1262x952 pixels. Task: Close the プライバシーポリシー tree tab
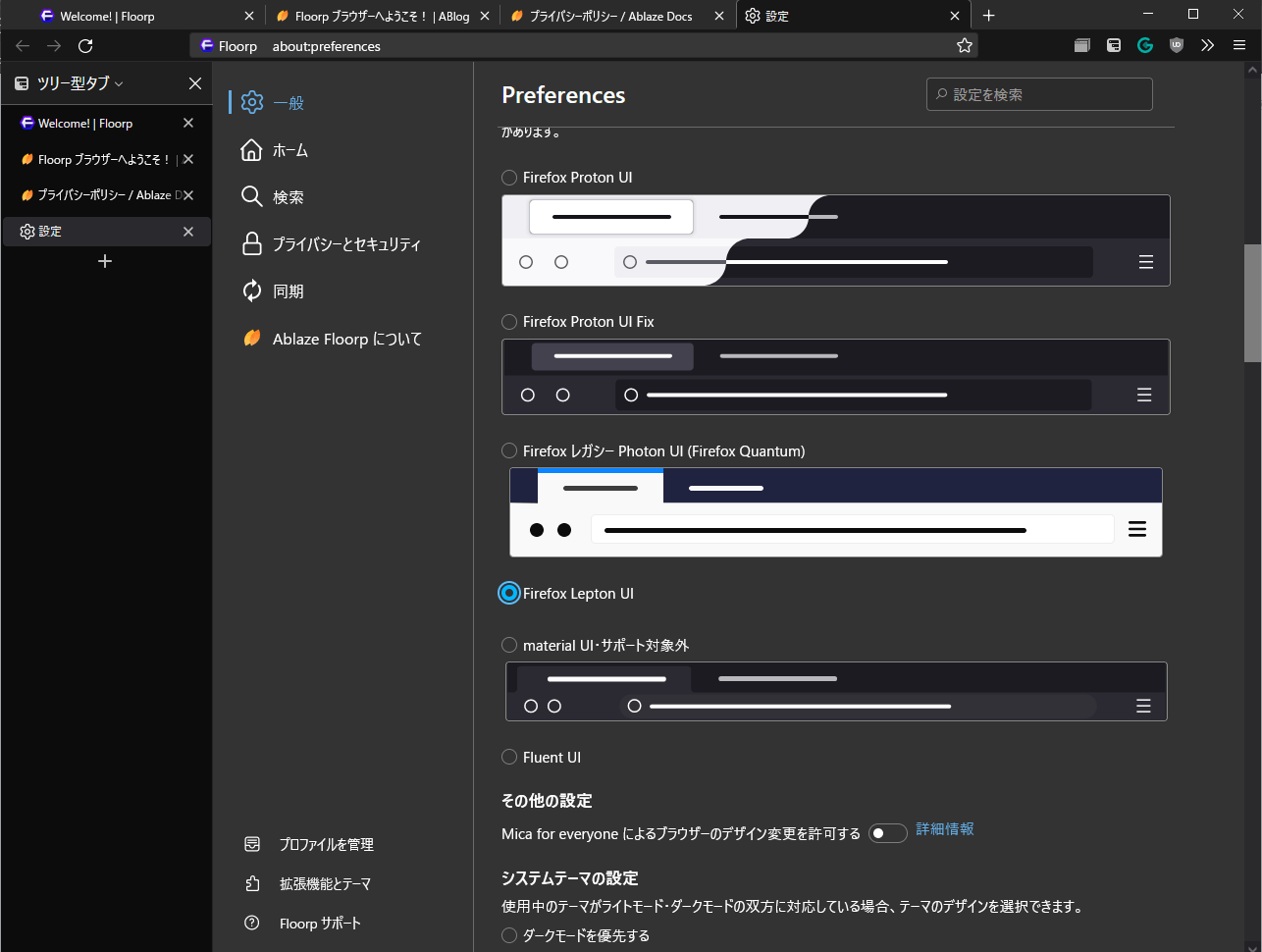[188, 195]
